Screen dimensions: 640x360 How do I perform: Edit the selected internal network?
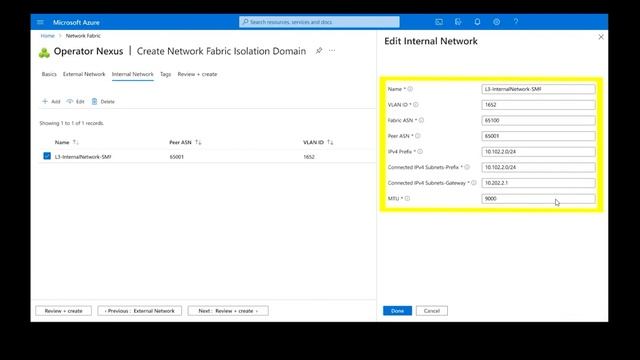pyautogui.click(x=75, y=101)
